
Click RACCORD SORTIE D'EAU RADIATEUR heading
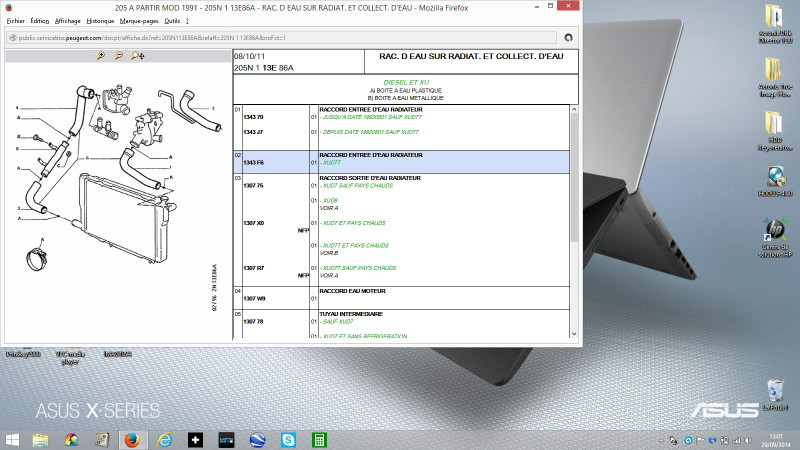370,178
